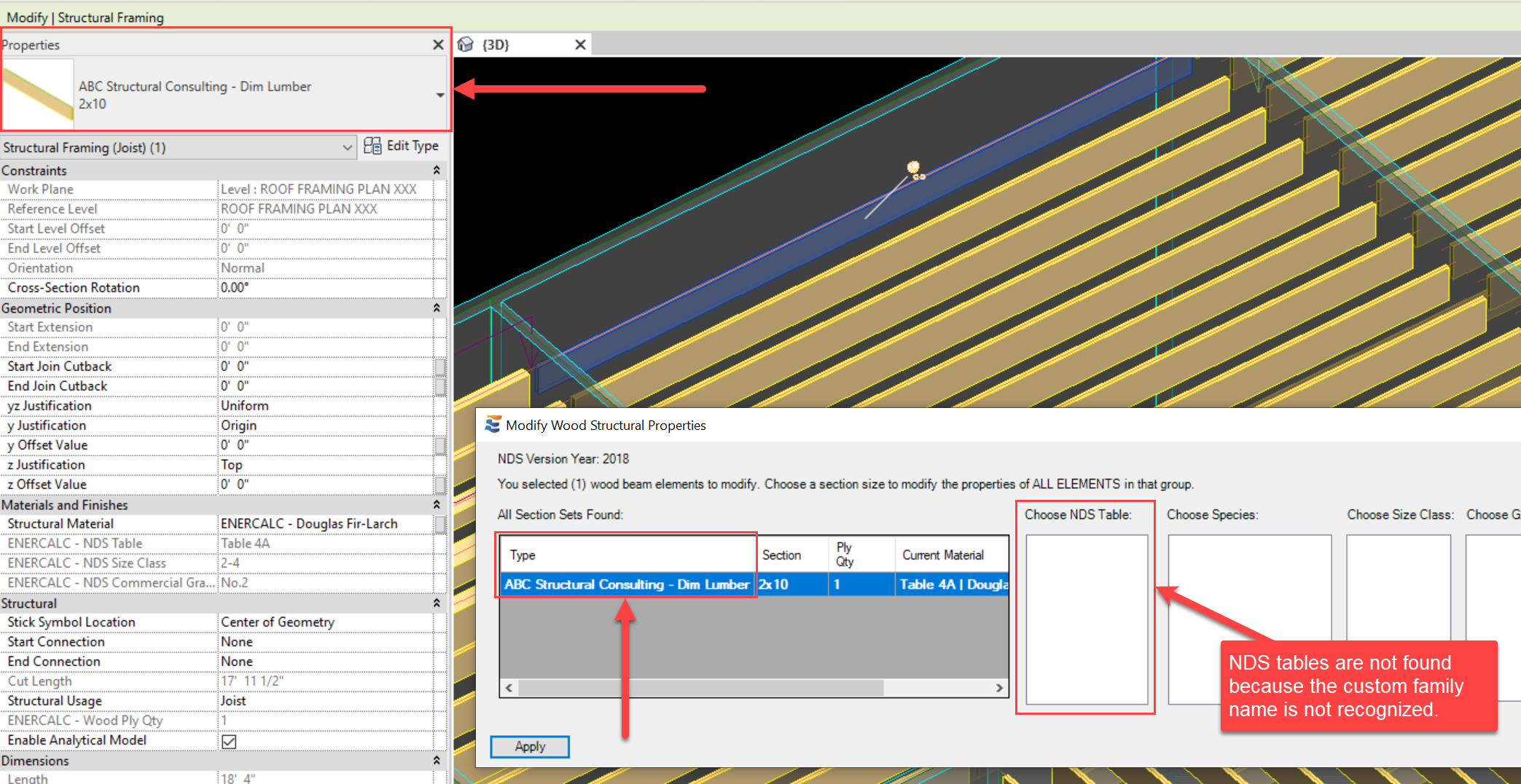Click the Start Join Cutback value
Image resolution: width=1521 pixels, height=784 pixels.
coord(326,366)
